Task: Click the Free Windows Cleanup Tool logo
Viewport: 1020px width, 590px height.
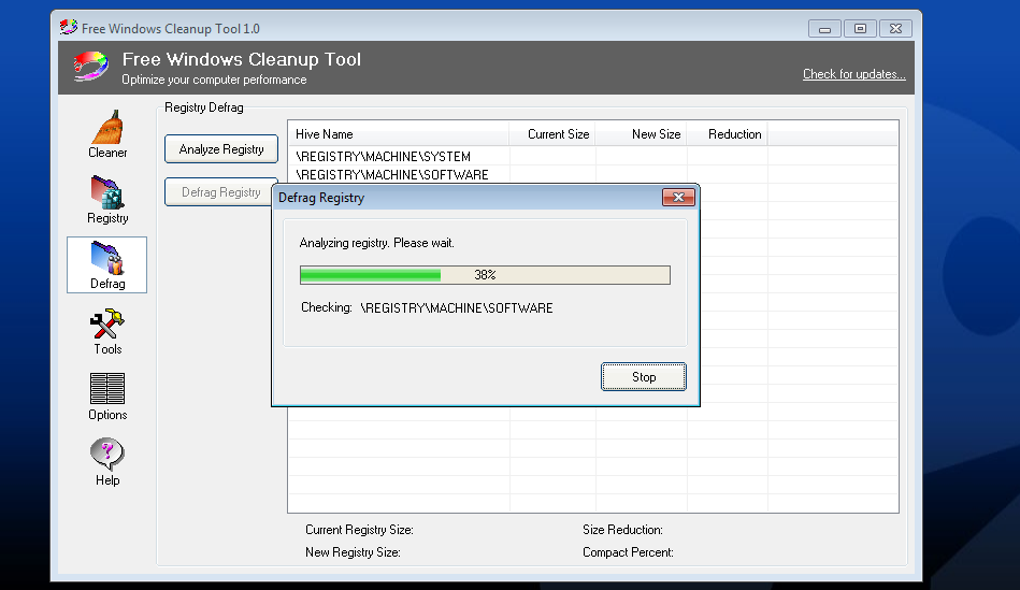Action: (x=91, y=67)
